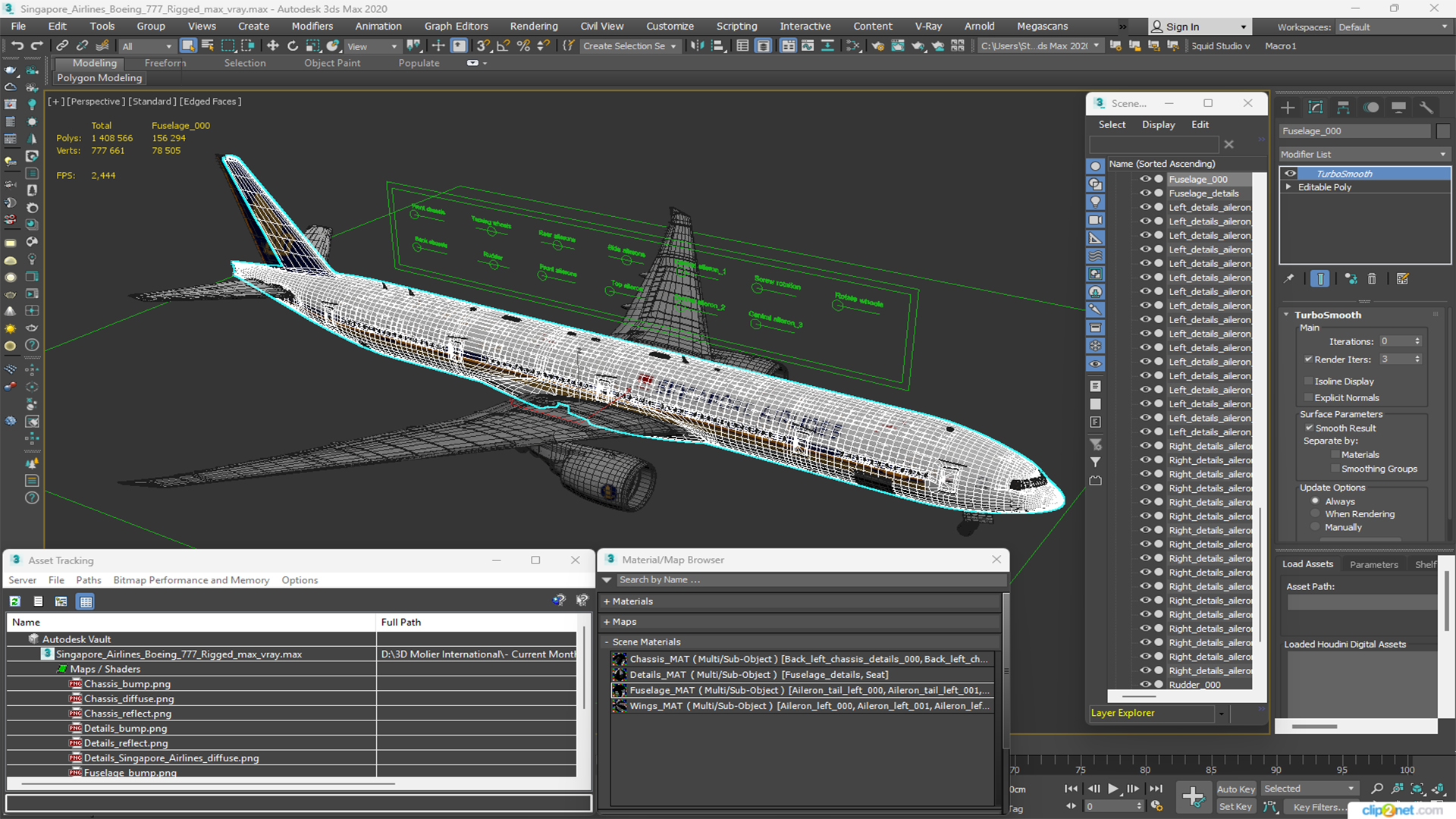Enable Isoline Display checkbox
Viewport: 1456px width, 819px height.
click(1308, 381)
